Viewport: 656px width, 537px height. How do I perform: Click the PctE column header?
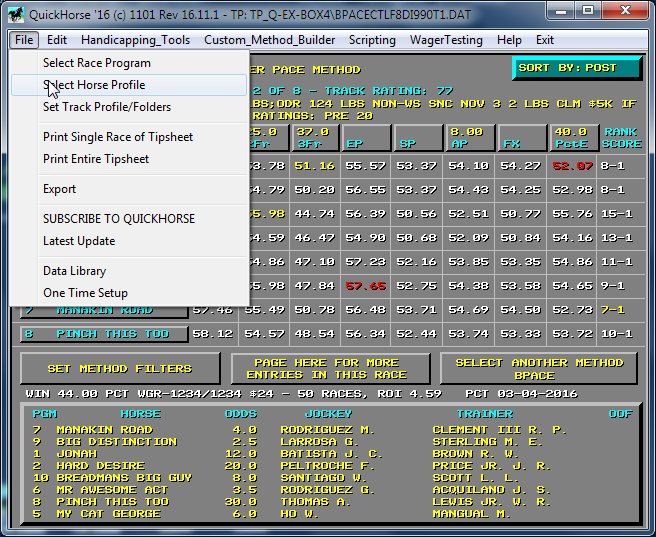point(572,137)
